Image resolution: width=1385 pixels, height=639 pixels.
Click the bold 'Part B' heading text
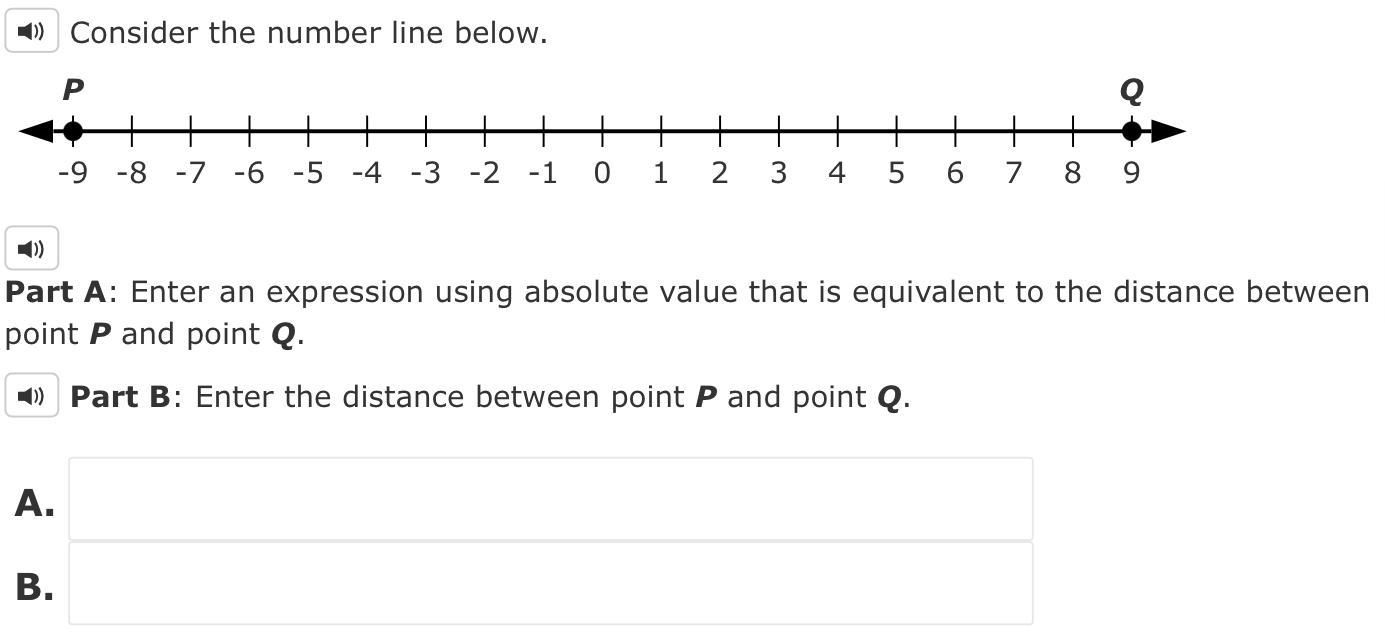point(121,397)
